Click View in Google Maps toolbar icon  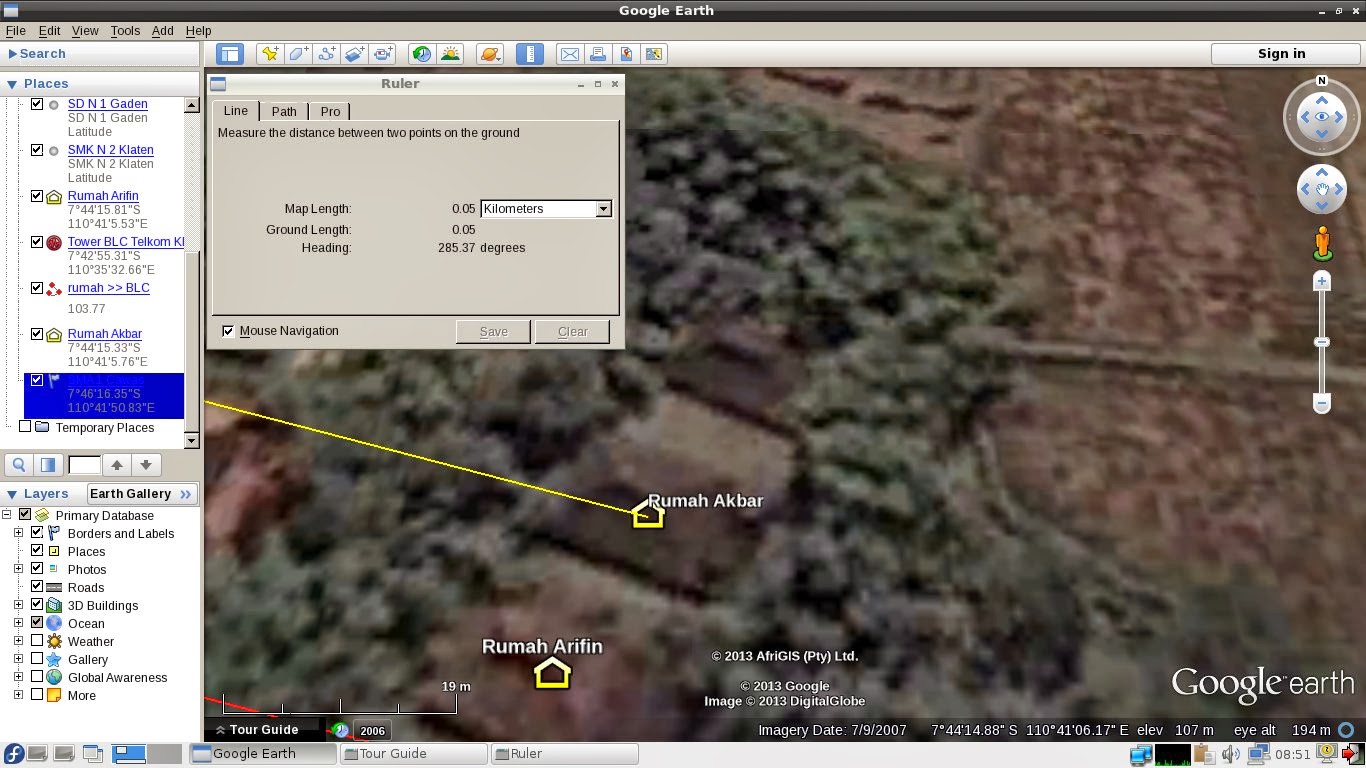(x=654, y=54)
